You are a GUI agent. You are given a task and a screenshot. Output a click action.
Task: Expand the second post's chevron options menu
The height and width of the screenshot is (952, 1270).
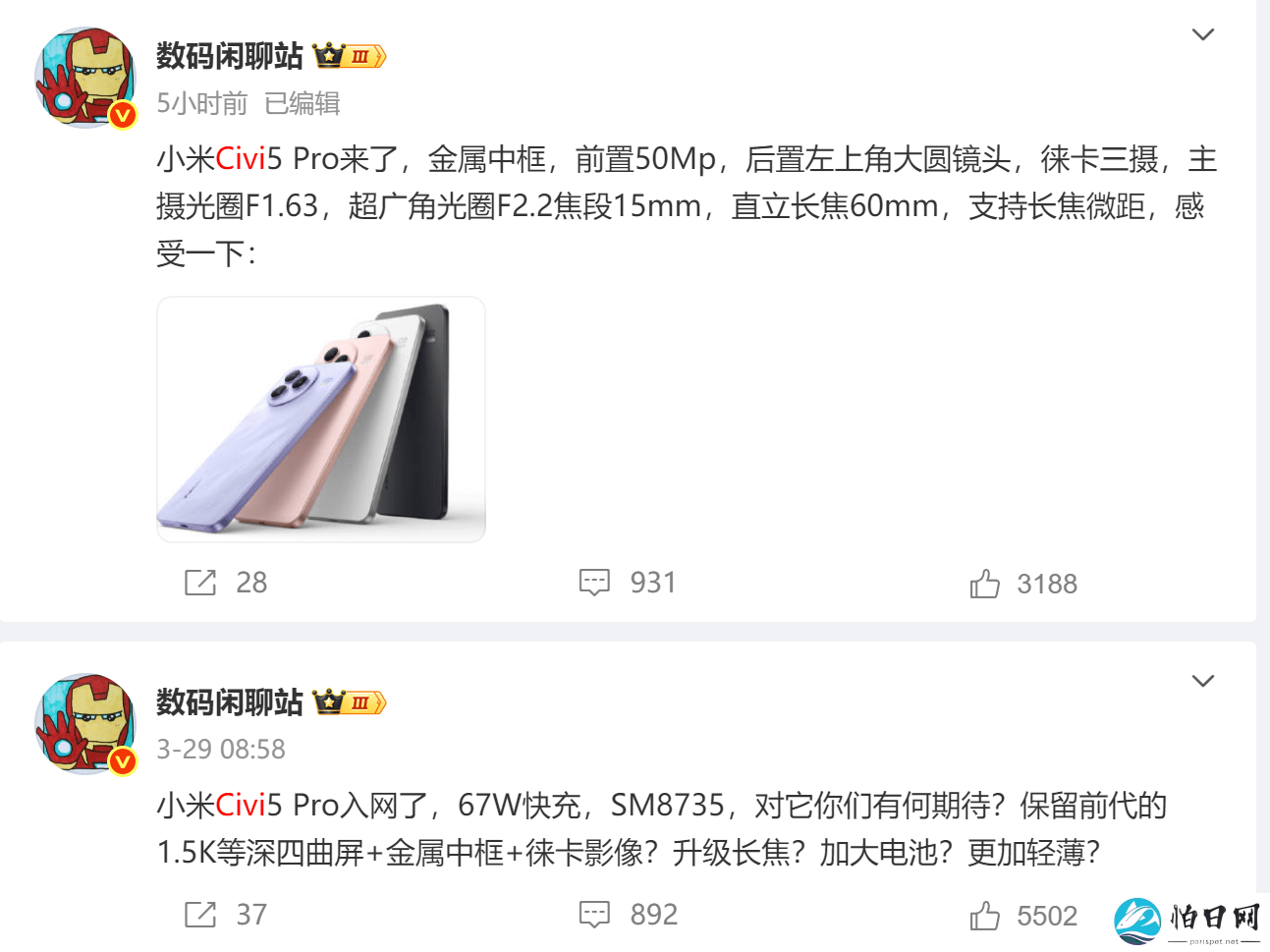pyautogui.click(x=1202, y=681)
